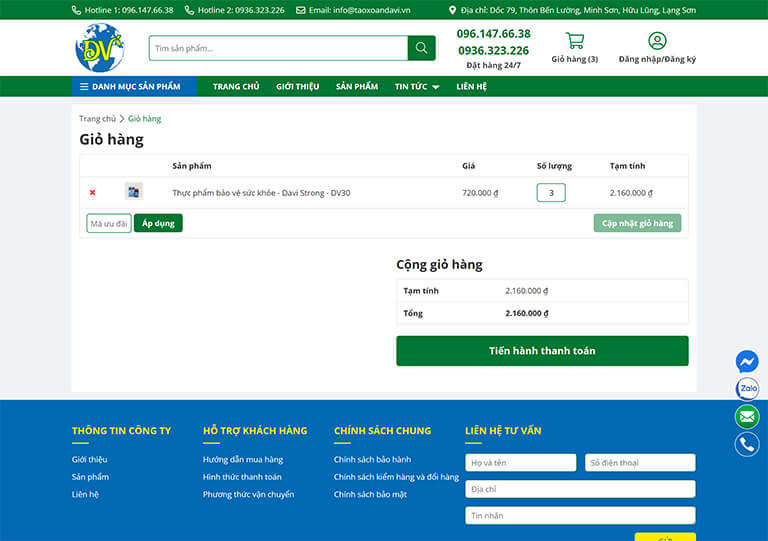Screen dimensions: 768x541
Task: Open Chính sách bảo hành link
Action: pos(372,459)
